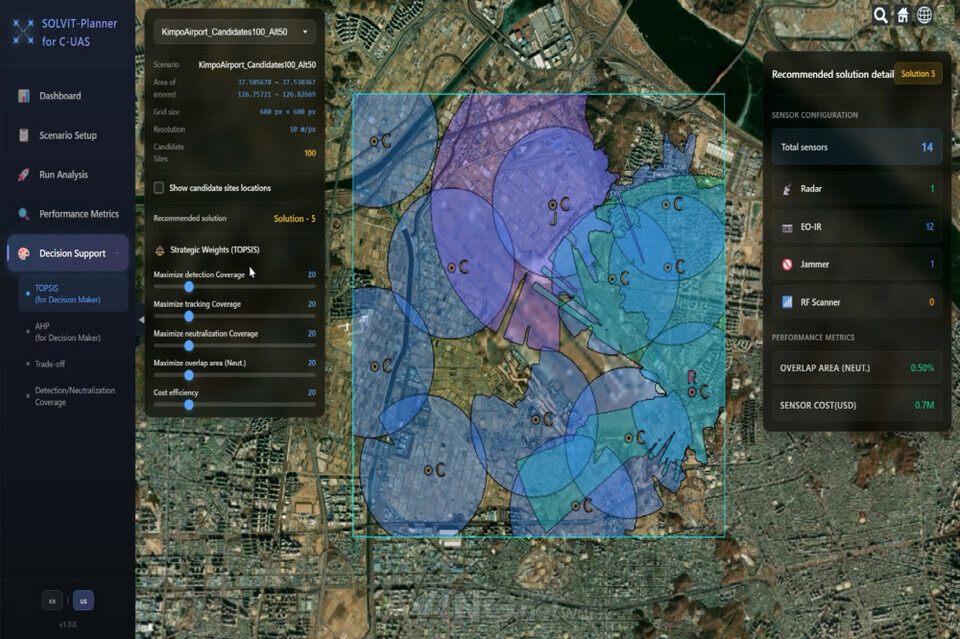Click the Solution - 5 recommended solution link
Viewport: 960px width, 639px height.
tap(294, 219)
